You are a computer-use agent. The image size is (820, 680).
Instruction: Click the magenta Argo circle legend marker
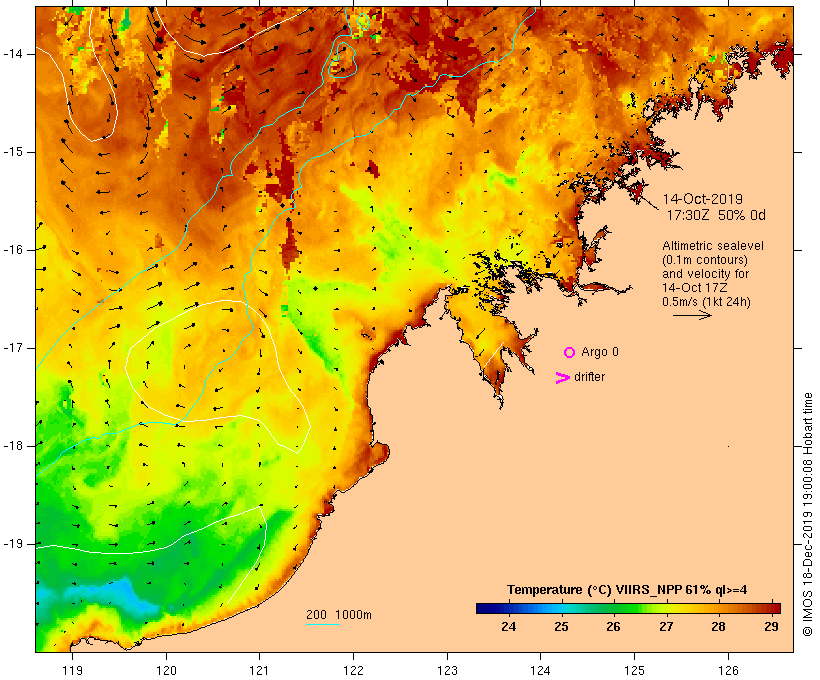(570, 353)
